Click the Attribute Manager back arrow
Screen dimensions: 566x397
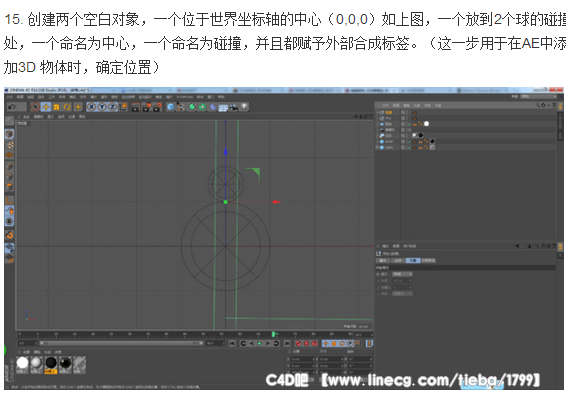pyautogui.click(x=517, y=246)
